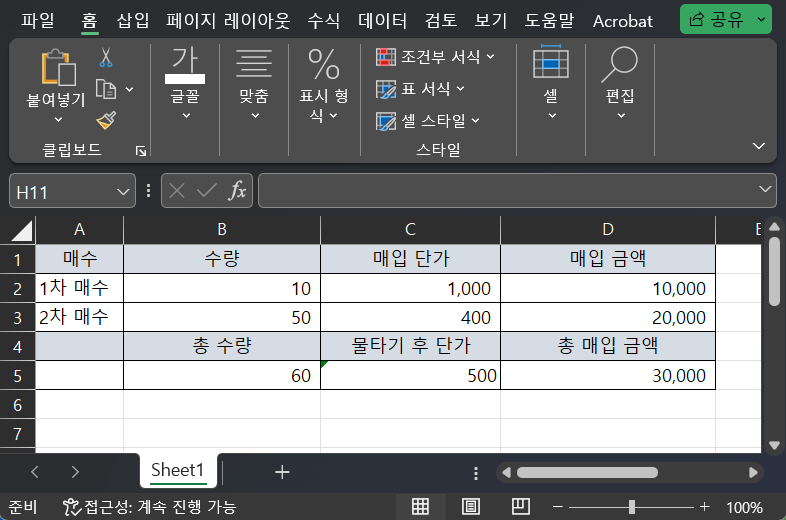Click the Select All corner triangle
786x520 pixels.
[22, 231]
